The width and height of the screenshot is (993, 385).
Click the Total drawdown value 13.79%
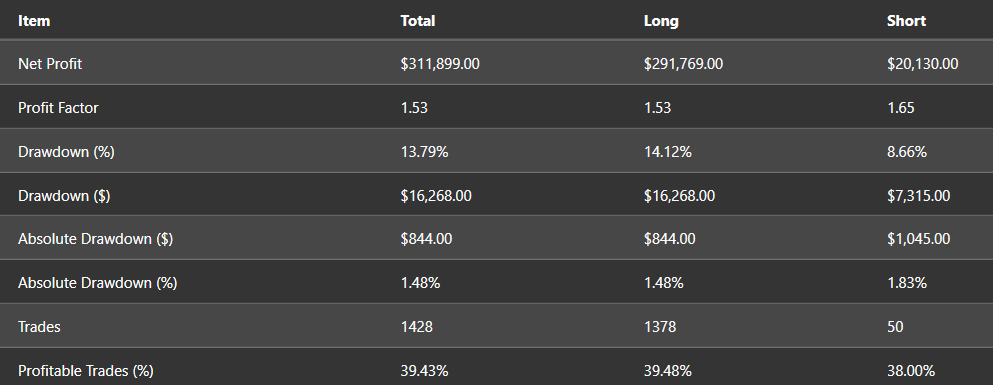pyautogui.click(x=424, y=152)
